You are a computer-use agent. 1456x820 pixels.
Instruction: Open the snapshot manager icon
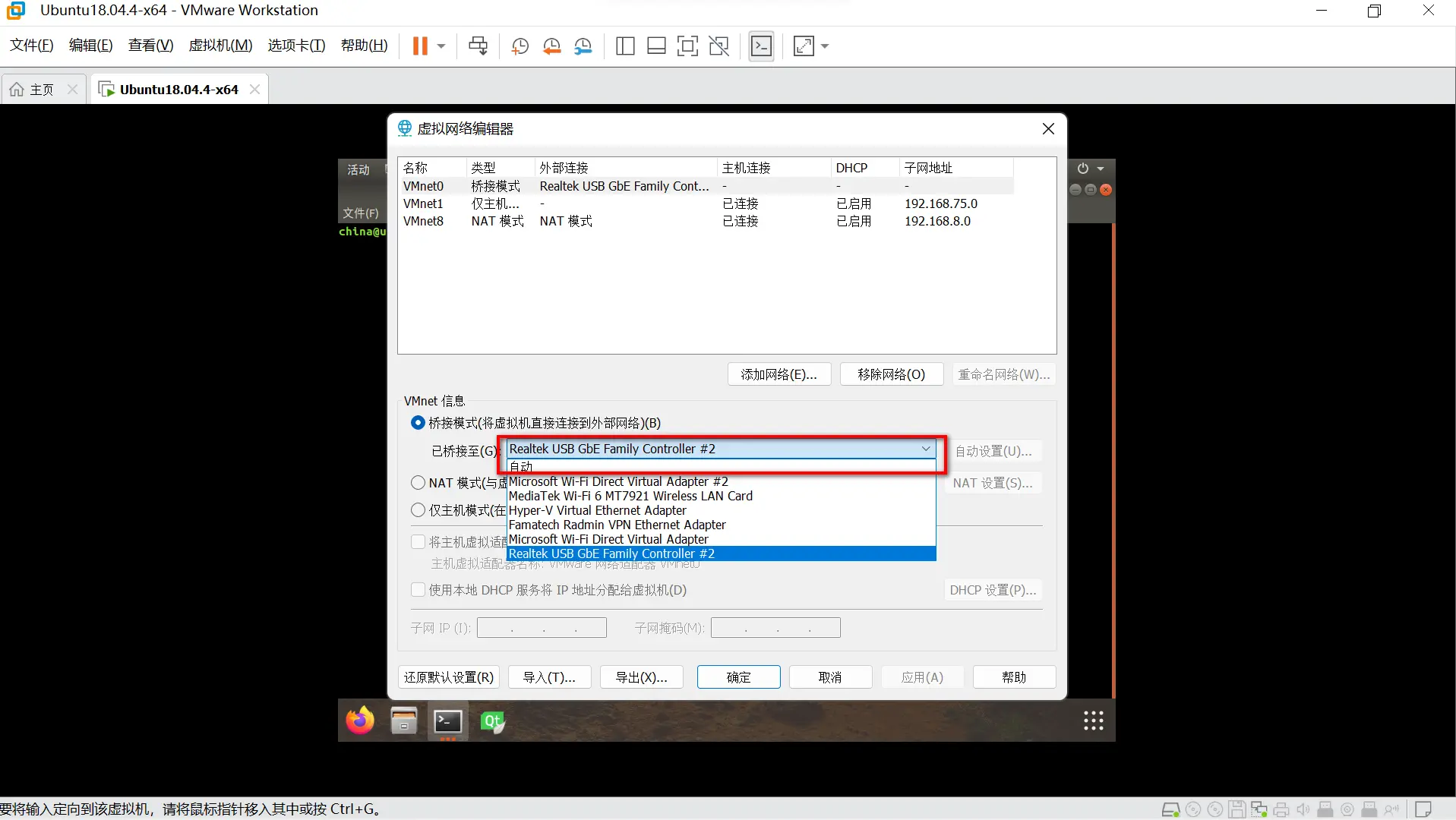tap(583, 46)
